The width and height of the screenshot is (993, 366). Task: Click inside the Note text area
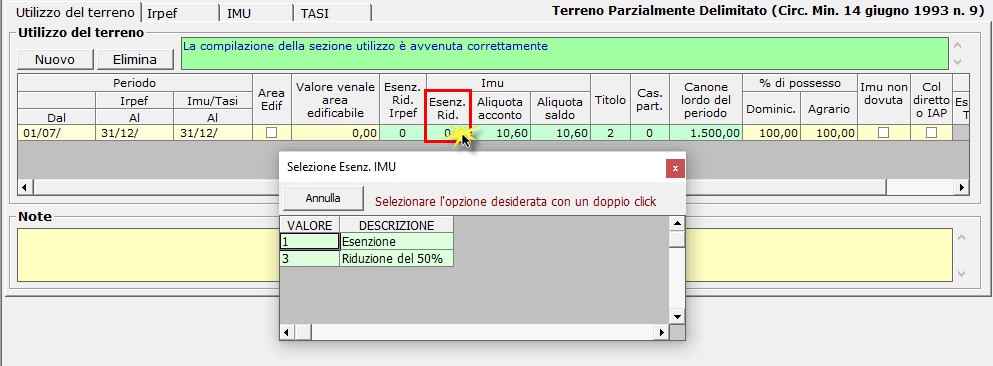484,255
